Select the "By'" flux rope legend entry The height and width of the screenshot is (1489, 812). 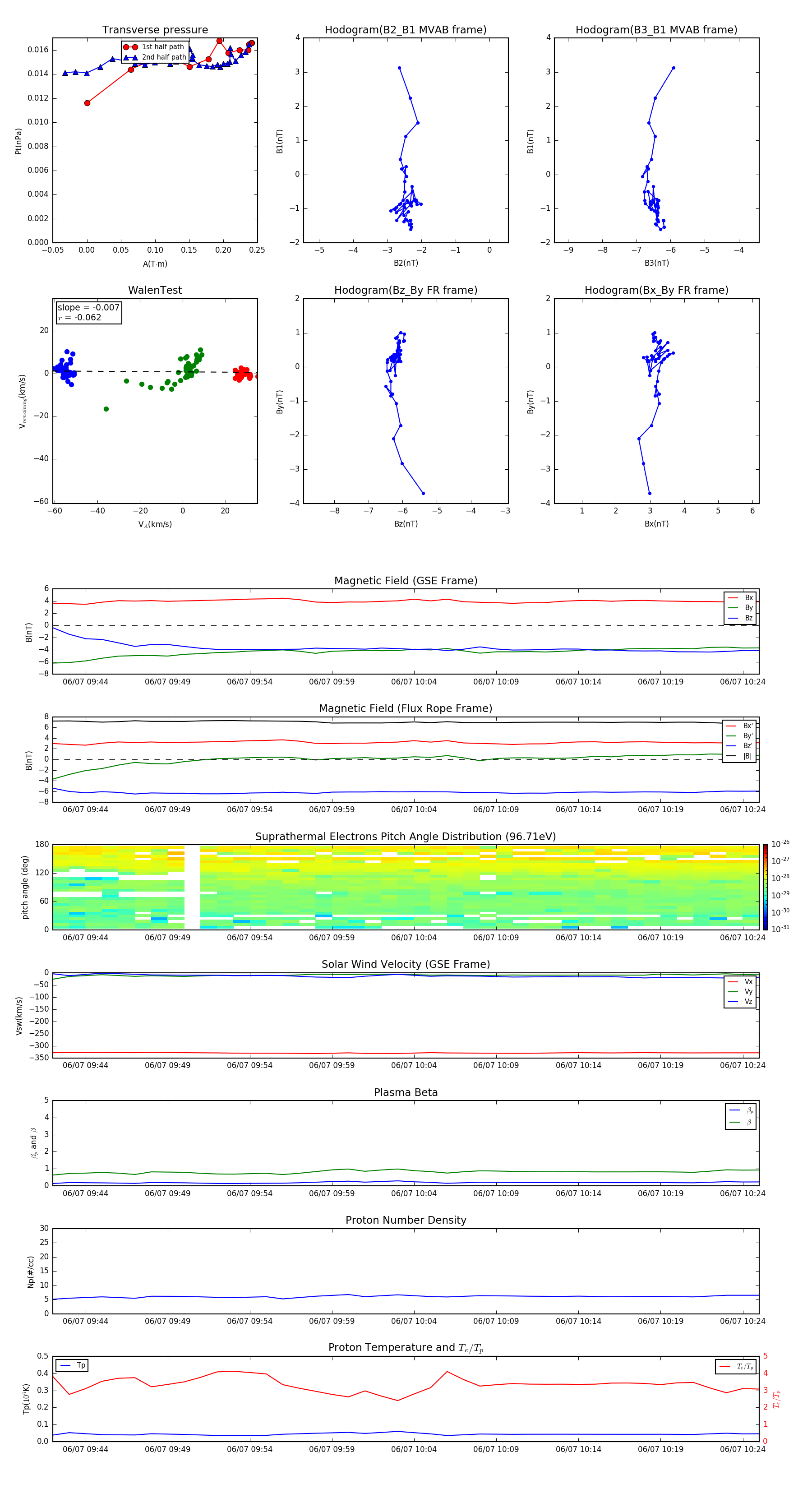(x=740, y=736)
